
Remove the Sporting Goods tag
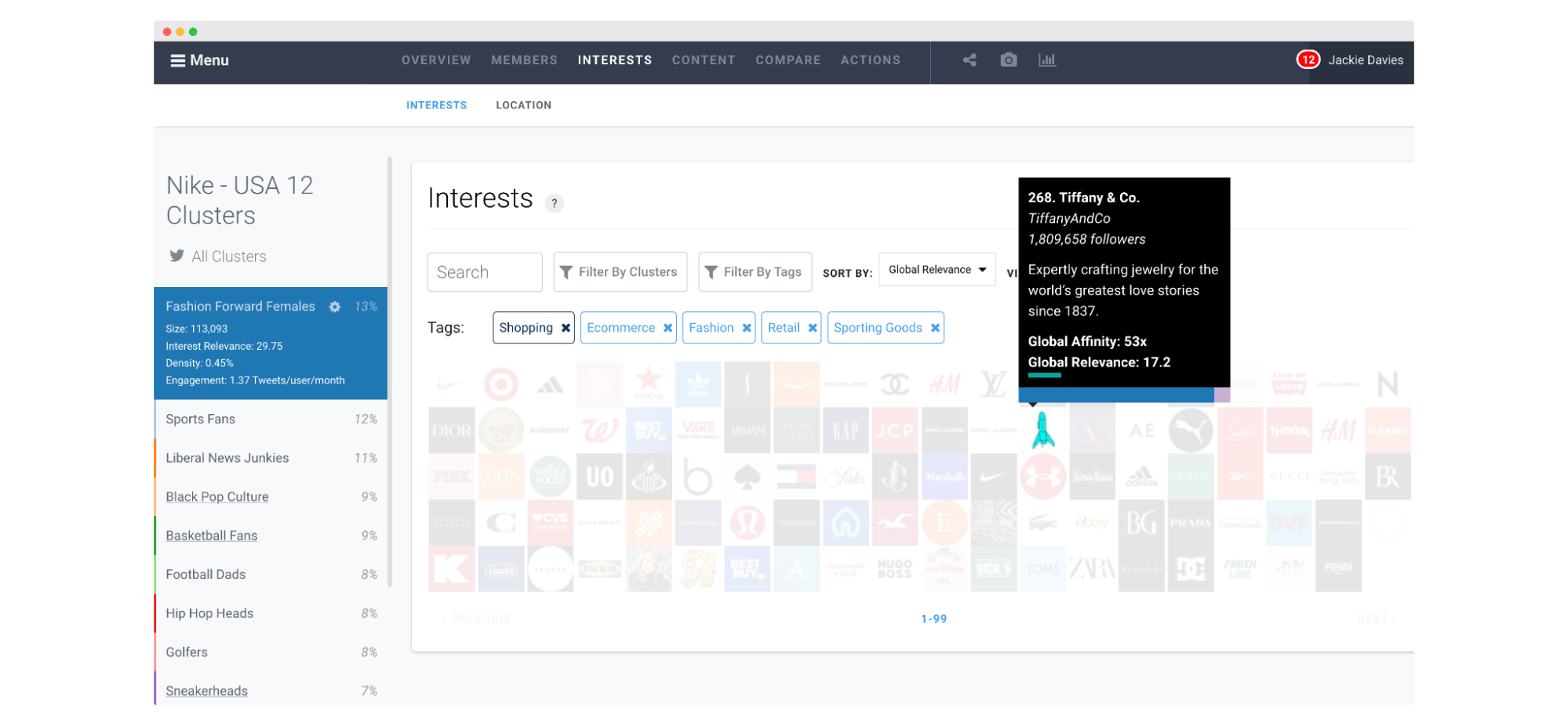pos(935,328)
